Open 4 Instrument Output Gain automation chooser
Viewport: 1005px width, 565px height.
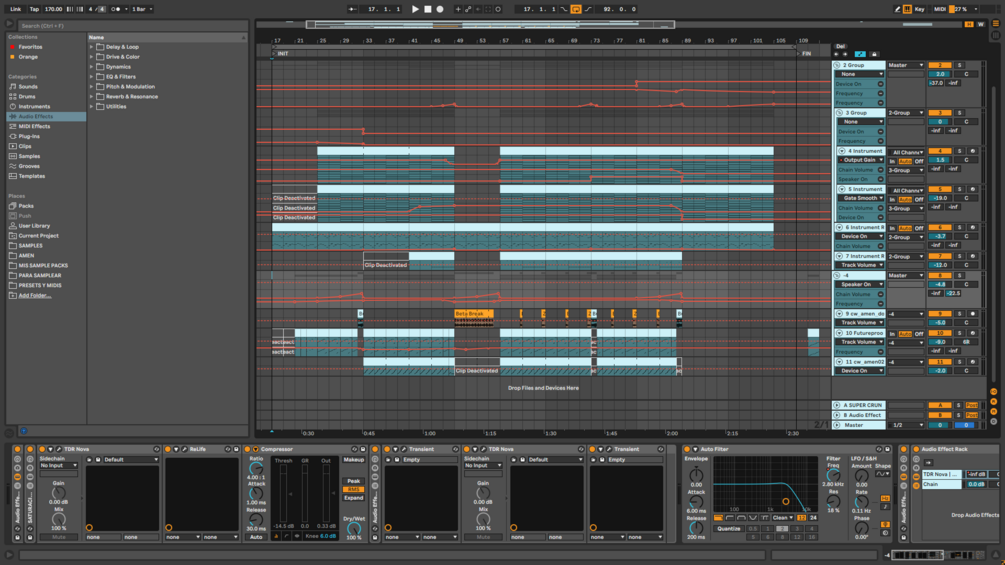(861, 160)
